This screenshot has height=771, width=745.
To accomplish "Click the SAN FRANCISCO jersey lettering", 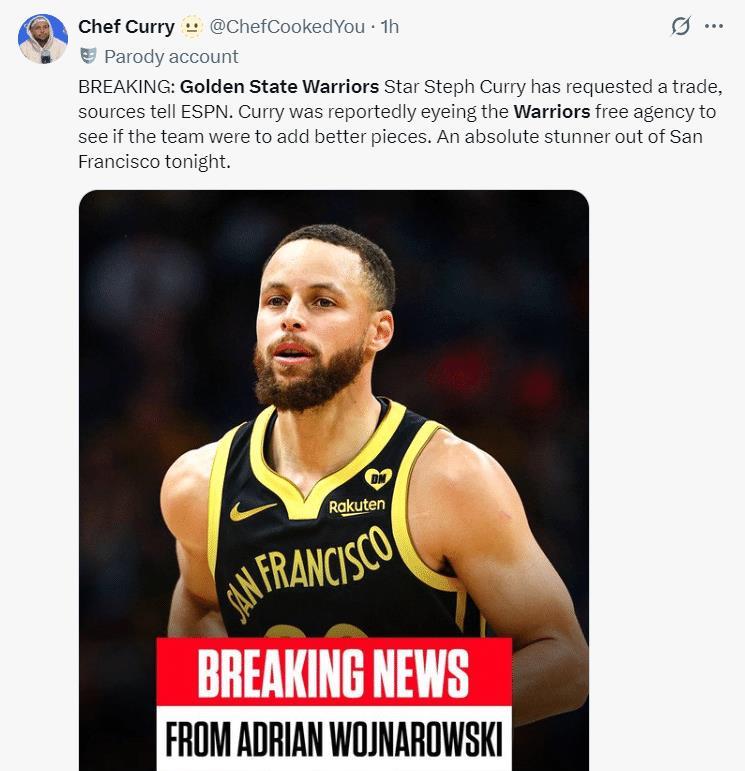I will pyautogui.click(x=310, y=574).
